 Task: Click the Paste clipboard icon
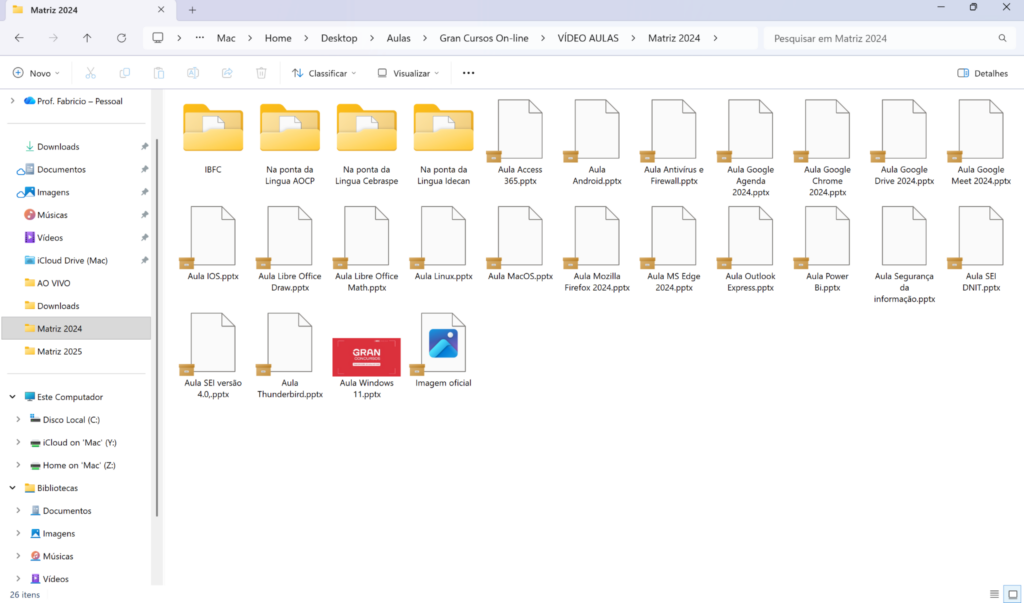coord(159,73)
